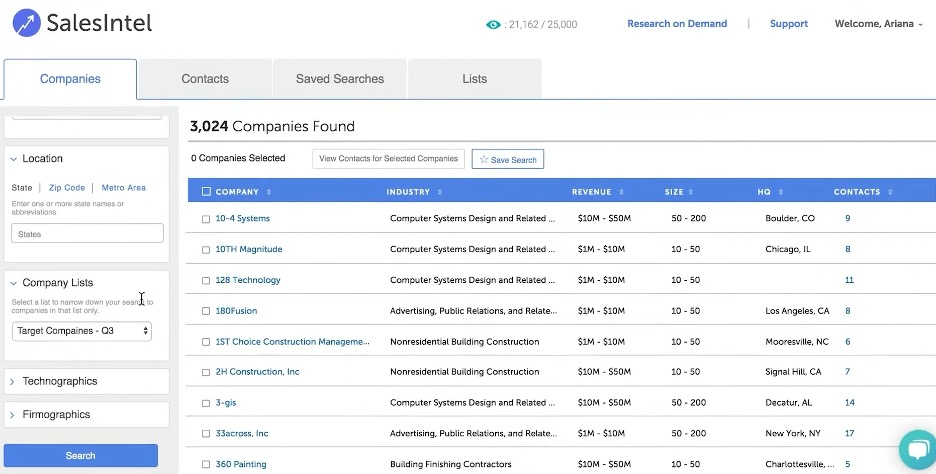Click the Boulder, CO HQ cell
Image resolution: width=936 pixels, height=474 pixels.
790,218
